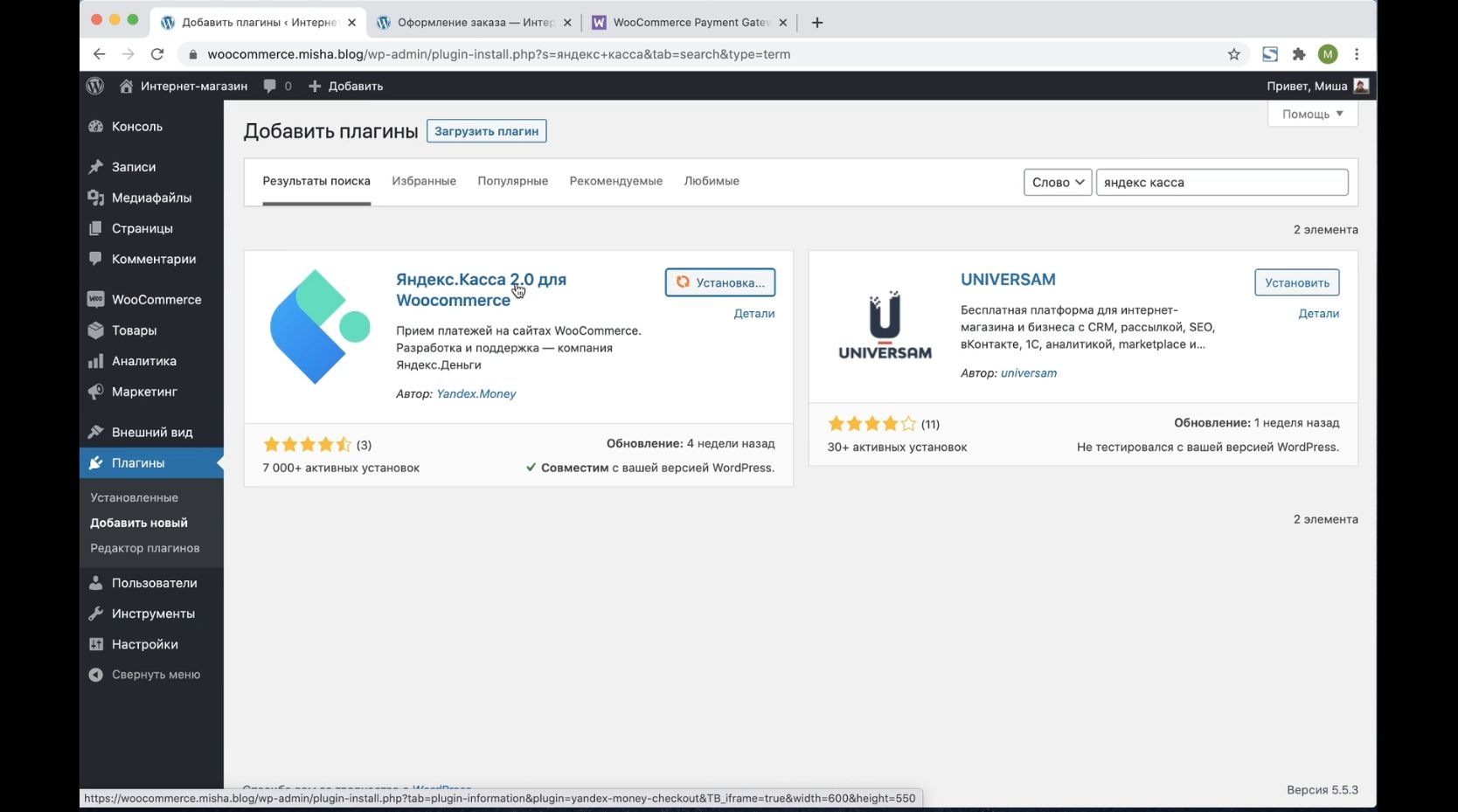Click the WordPress logo in admin bar
The width and height of the screenshot is (1458, 812).
(x=95, y=86)
